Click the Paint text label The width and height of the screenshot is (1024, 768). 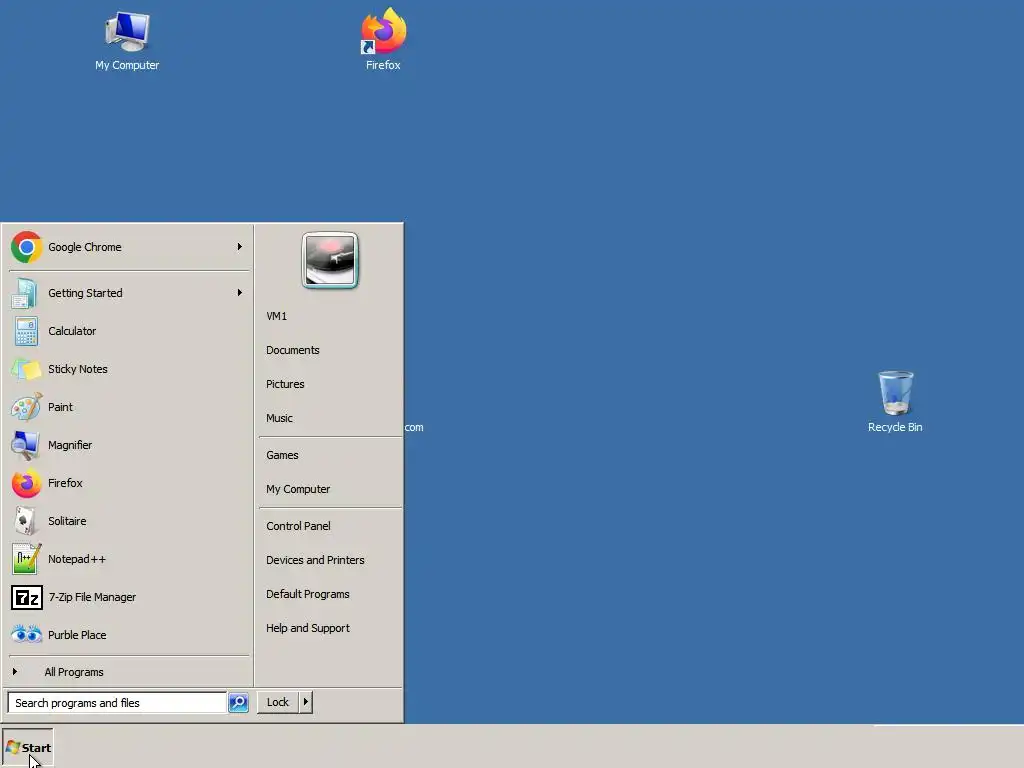pos(60,407)
